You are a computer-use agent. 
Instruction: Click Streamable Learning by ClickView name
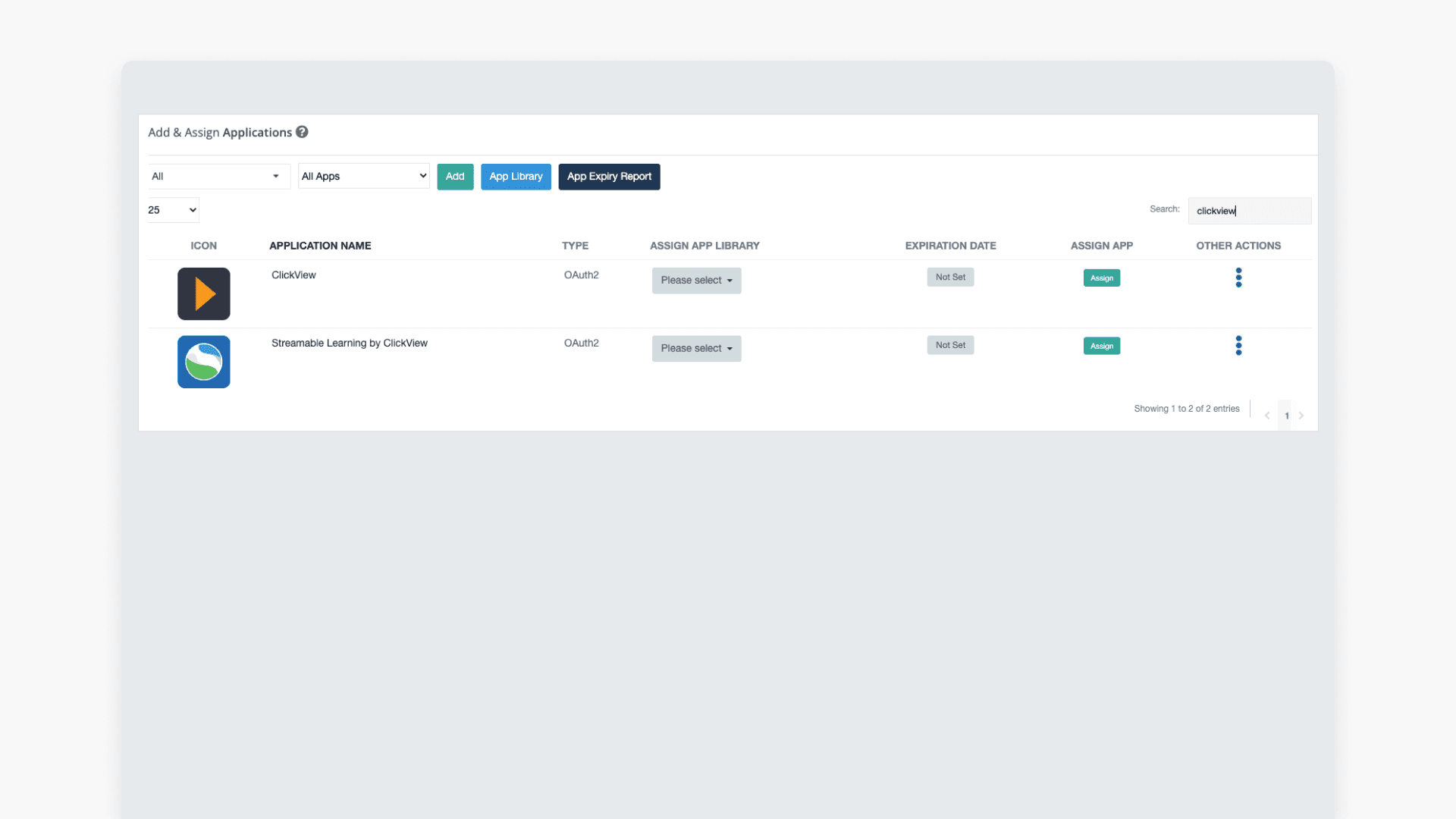[350, 344]
